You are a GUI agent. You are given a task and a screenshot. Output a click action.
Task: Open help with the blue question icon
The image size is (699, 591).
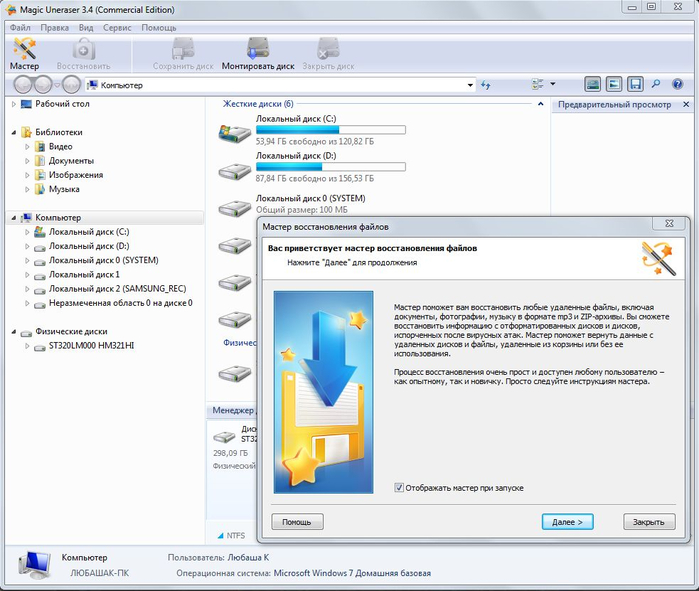click(x=678, y=84)
